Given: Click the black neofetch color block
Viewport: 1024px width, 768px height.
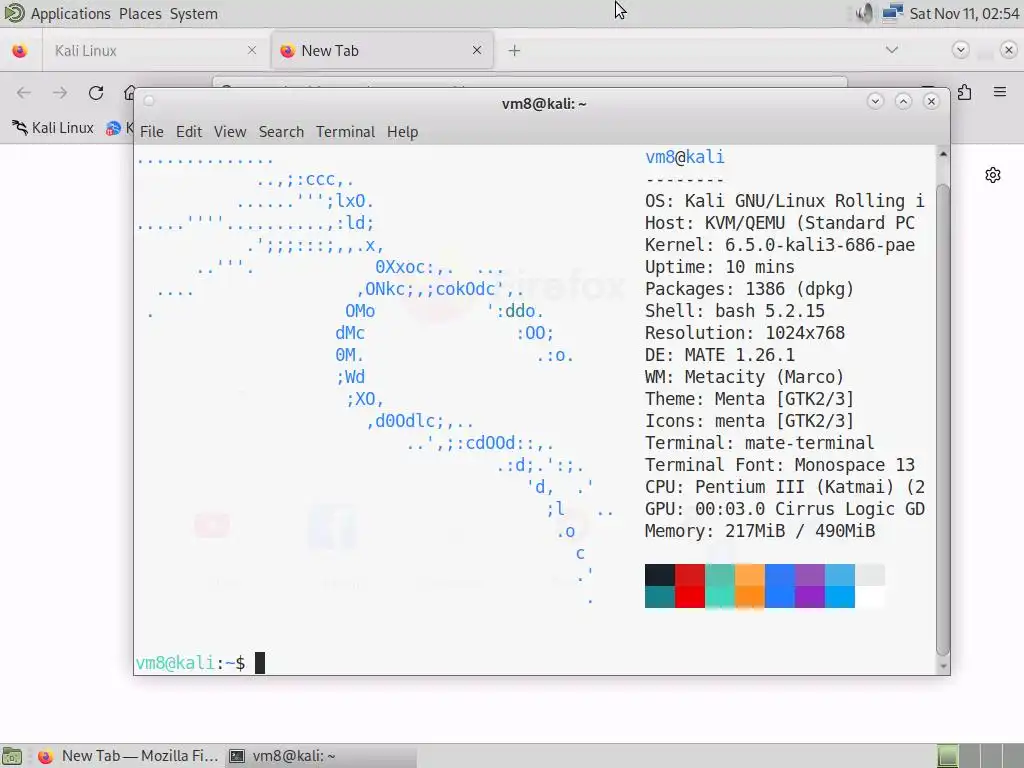Looking at the screenshot, I should [x=660, y=575].
